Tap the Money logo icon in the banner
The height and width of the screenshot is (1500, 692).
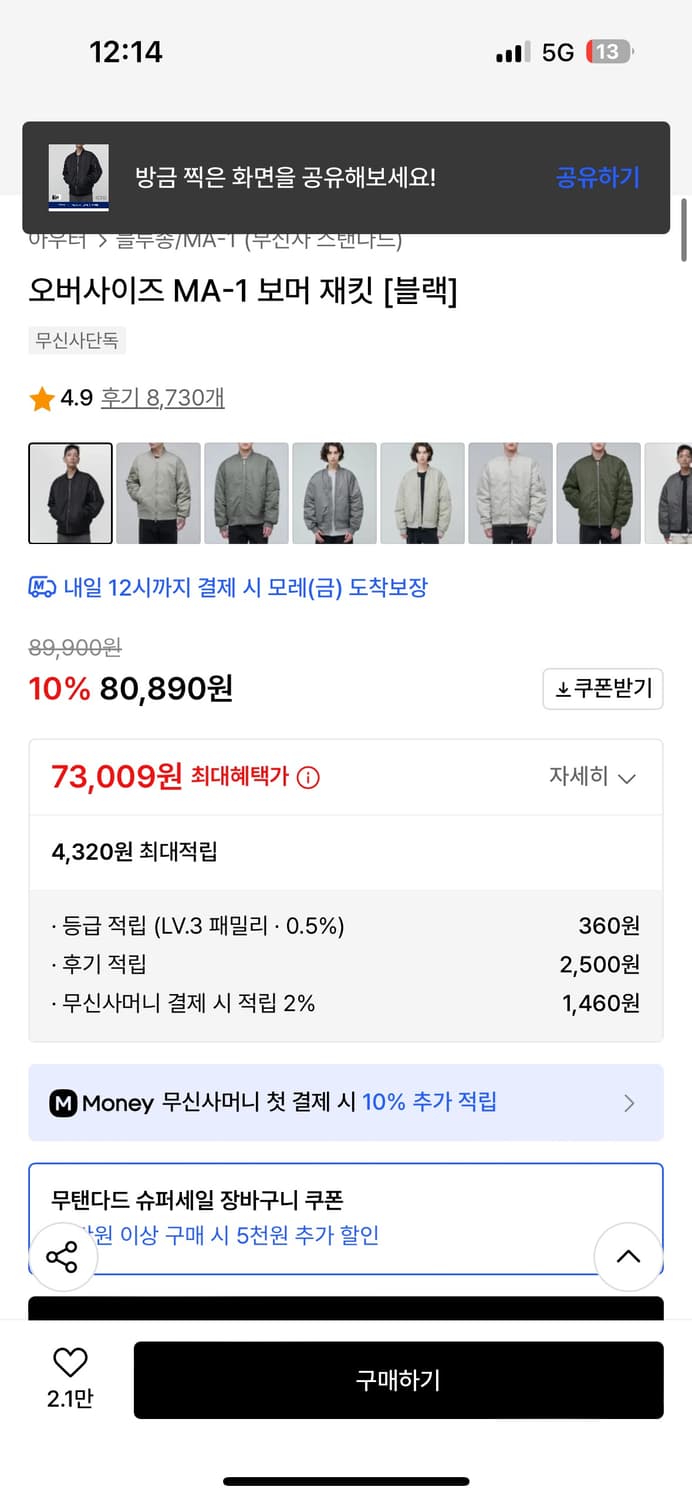click(64, 1102)
